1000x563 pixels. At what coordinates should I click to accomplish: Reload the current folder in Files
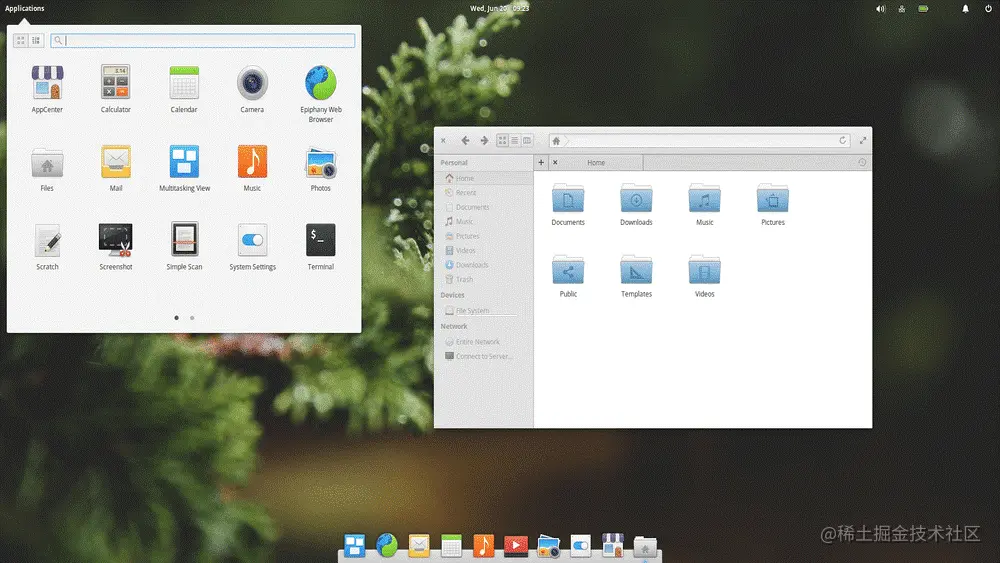click(x=842, y=140)
